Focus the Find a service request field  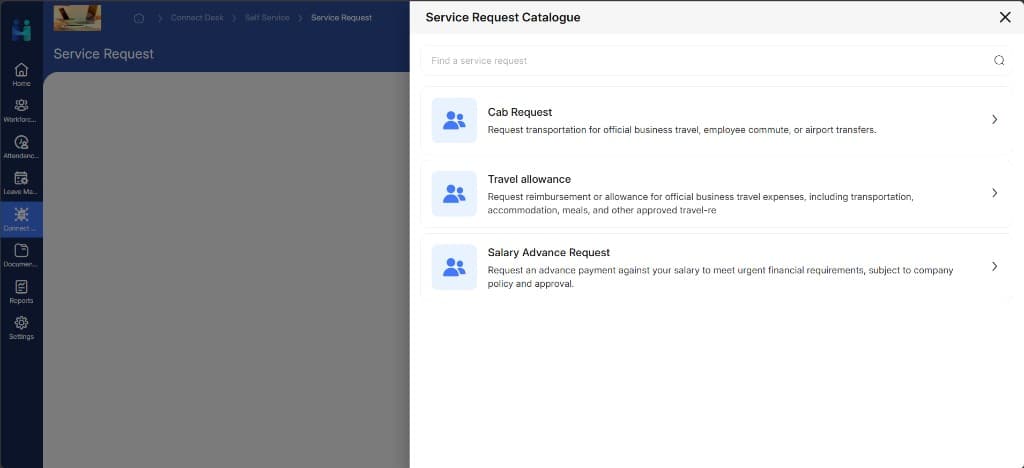pos(716,61)
